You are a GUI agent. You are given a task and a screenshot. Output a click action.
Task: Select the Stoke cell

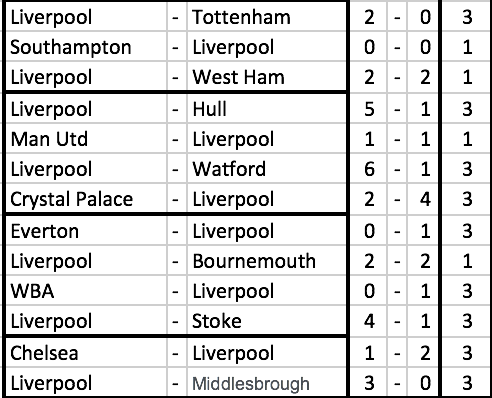[x=266, y=321]
